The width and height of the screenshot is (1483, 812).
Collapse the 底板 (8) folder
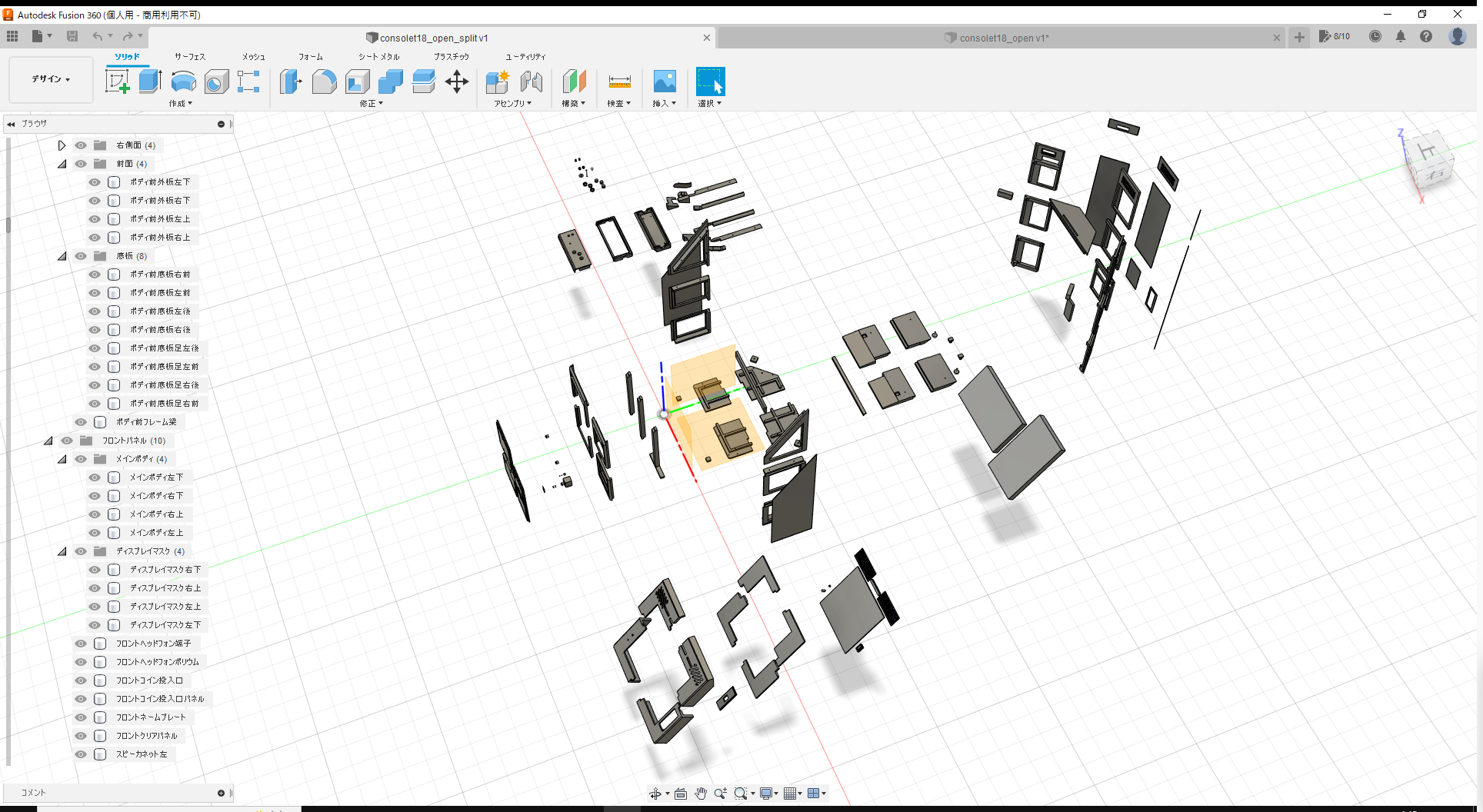pyautogui.click(x=62, y=256)
